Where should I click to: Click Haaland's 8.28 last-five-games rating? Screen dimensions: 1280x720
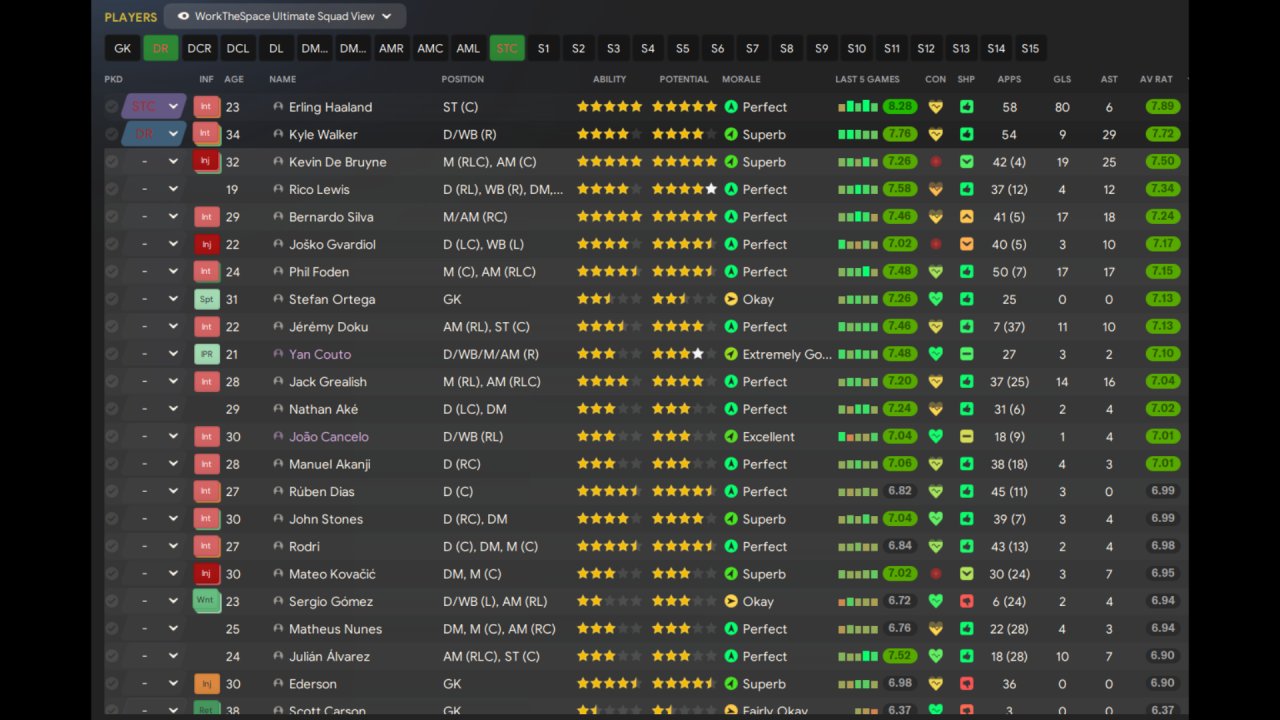click(900, 107)
